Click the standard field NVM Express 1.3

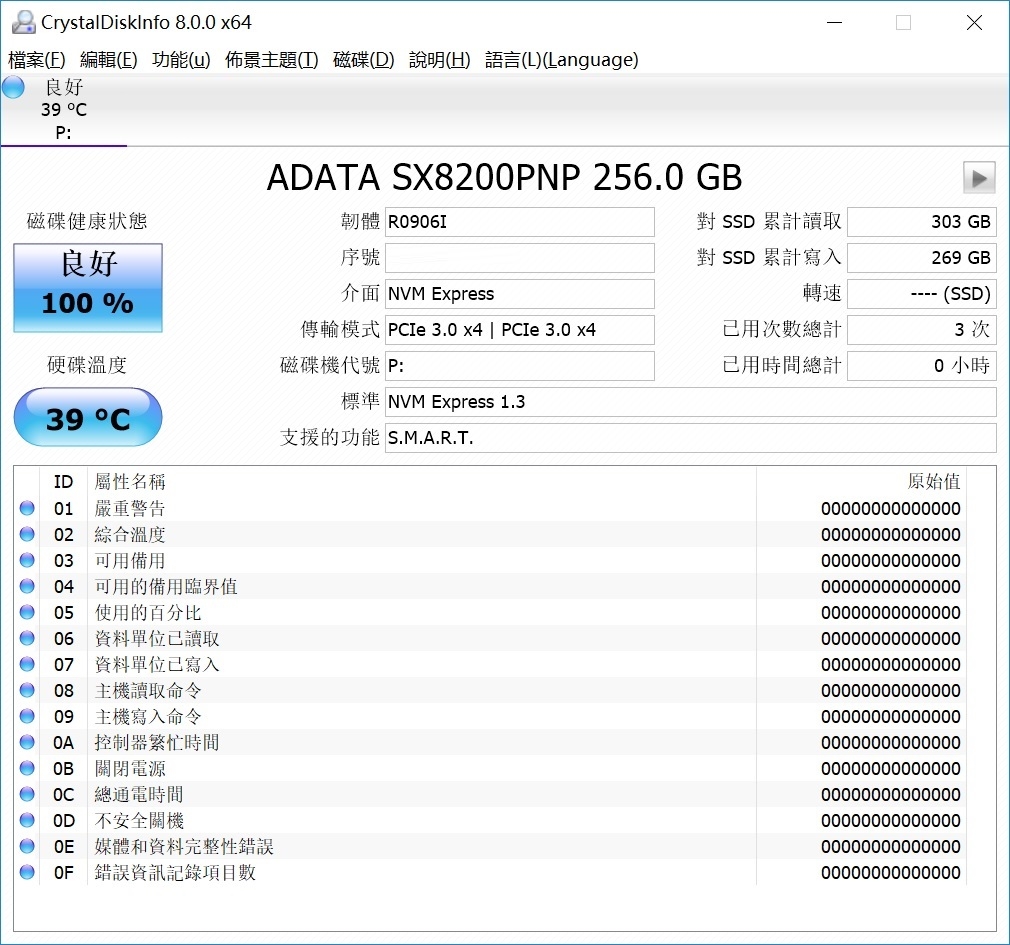pos(691,402)
